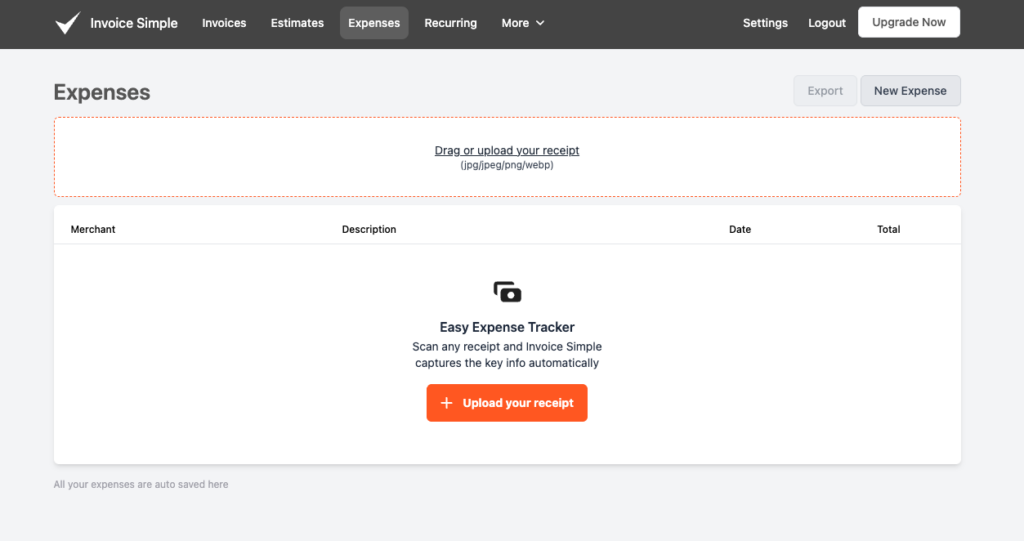Click the Upgrade Now button
Image resolution: width=1024 pixels, height=541 pixels.
(909, 22)
